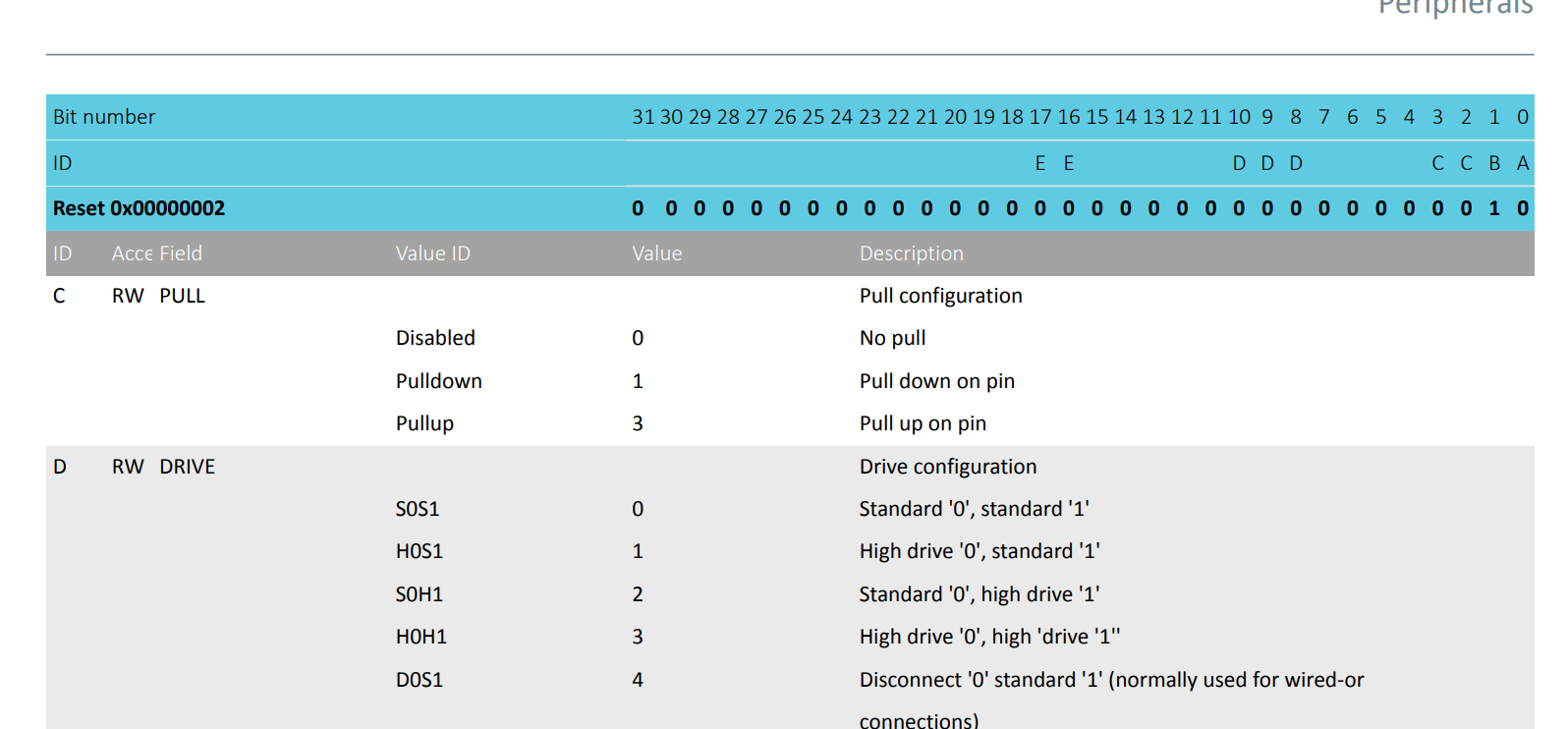Select the S0S1 drive value ID
Image resolution: width=1568 pixels, height=729 pixels.
[x=418, y=509]
